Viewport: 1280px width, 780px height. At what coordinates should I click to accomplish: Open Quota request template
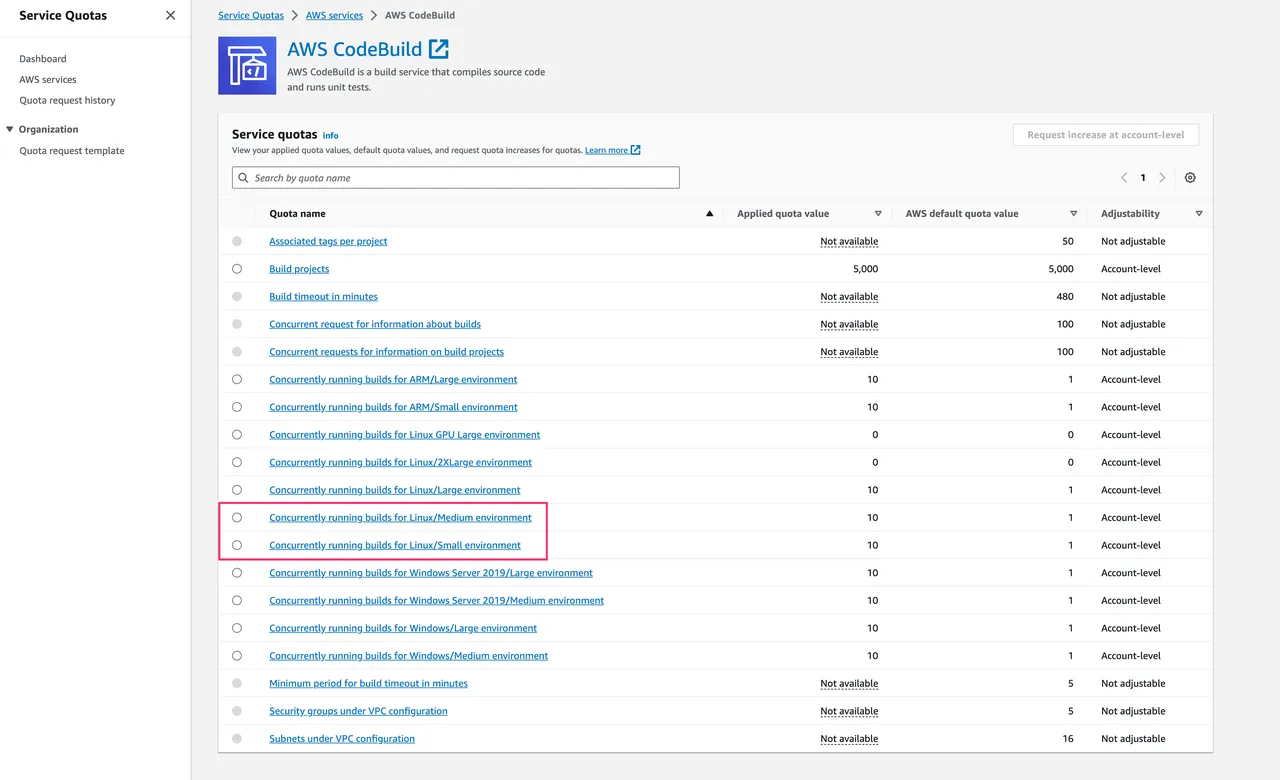[72, 151]
